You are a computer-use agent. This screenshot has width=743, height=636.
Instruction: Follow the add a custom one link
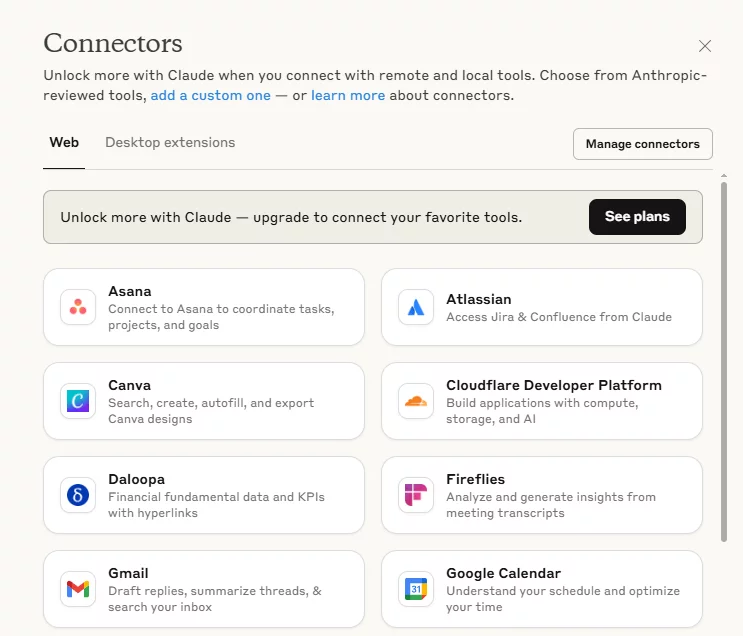click(211, 95)
